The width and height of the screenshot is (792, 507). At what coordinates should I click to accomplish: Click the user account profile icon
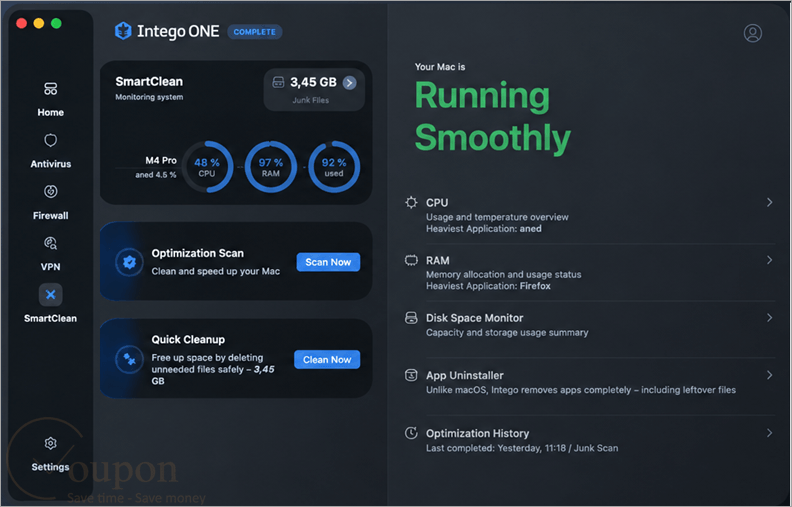point(753,33)
